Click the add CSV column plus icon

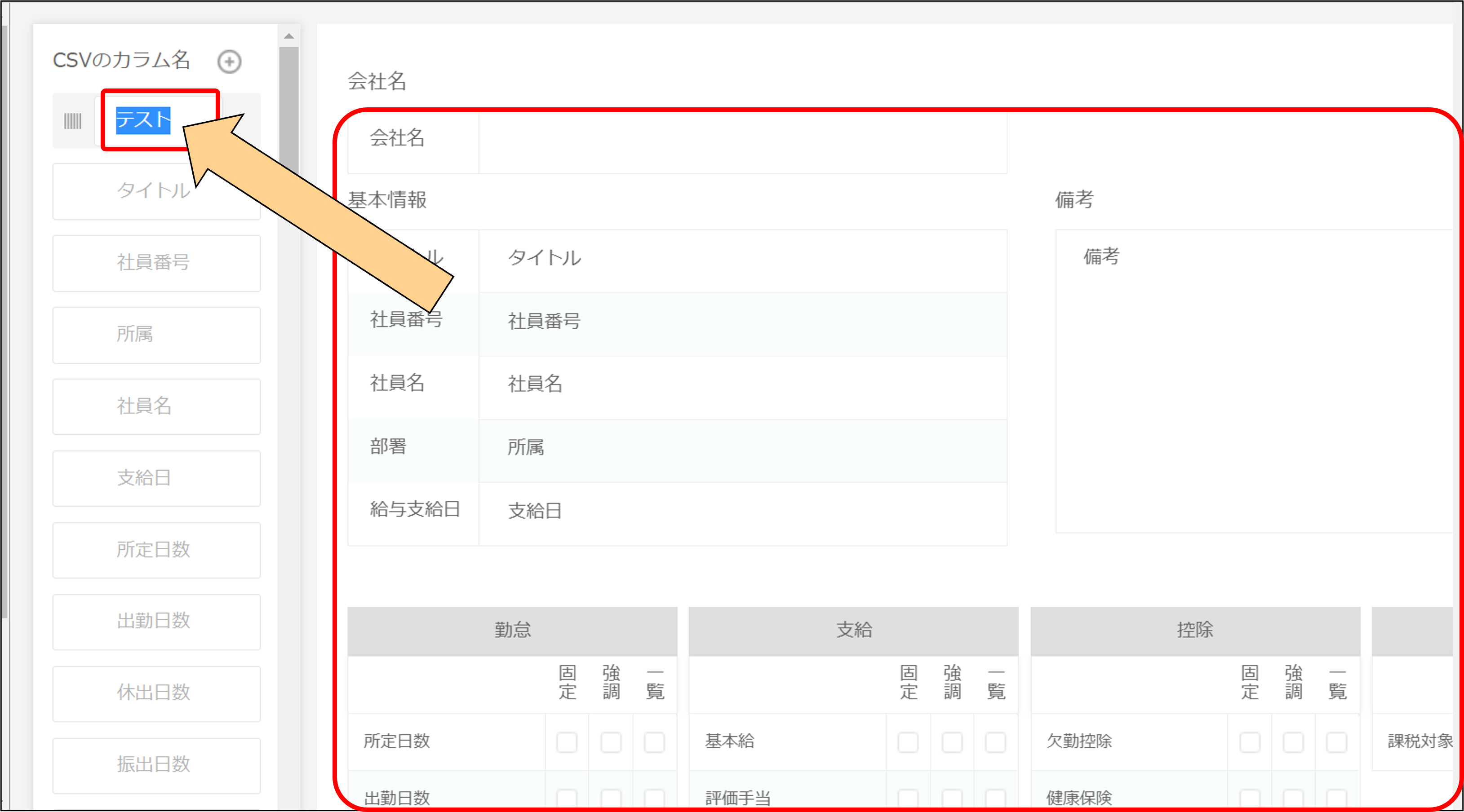point(229,62)
